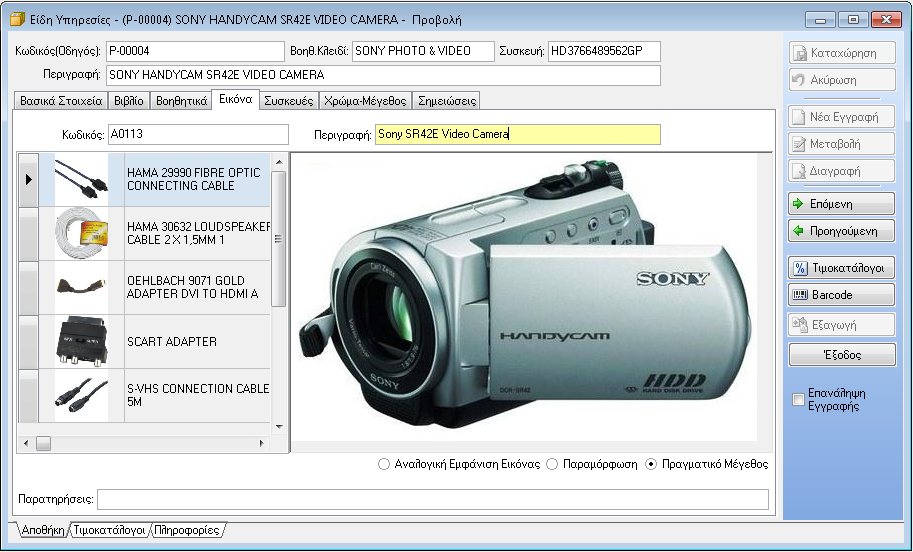Select the SCART ADAPTER row text
913x552 pixels.
click(172, 342)
